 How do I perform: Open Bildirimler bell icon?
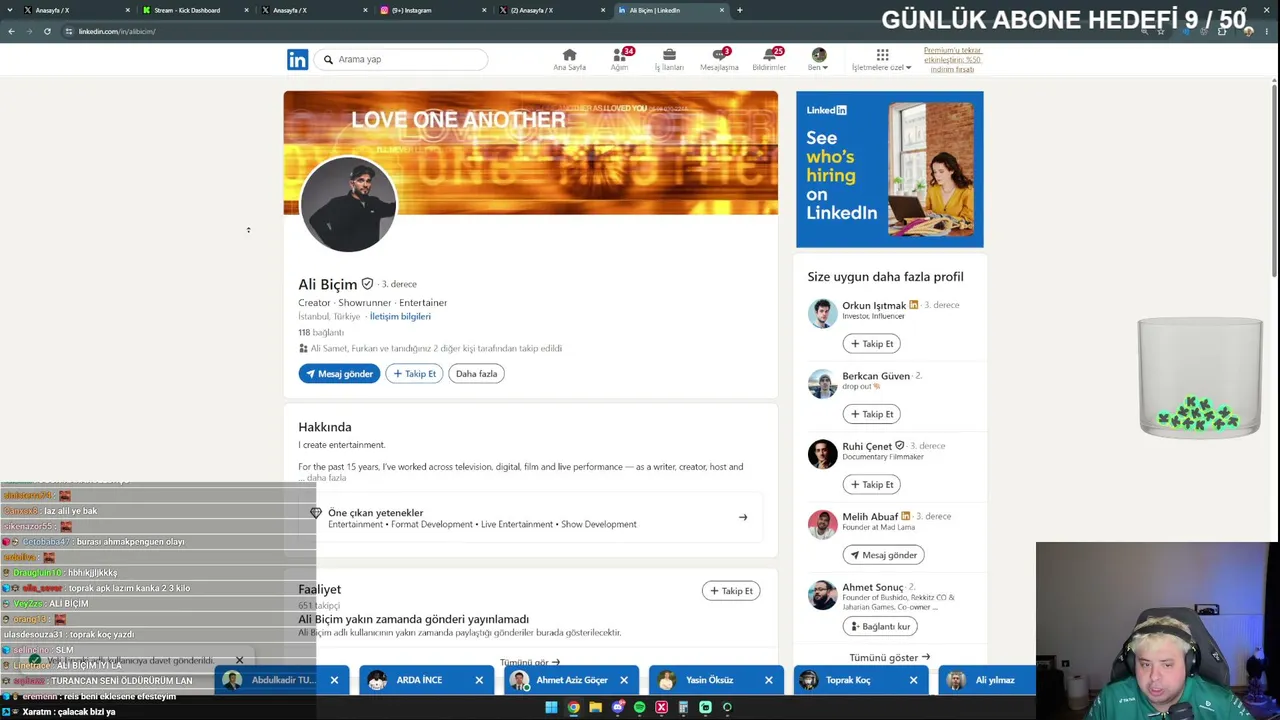[x=769, y=60]
